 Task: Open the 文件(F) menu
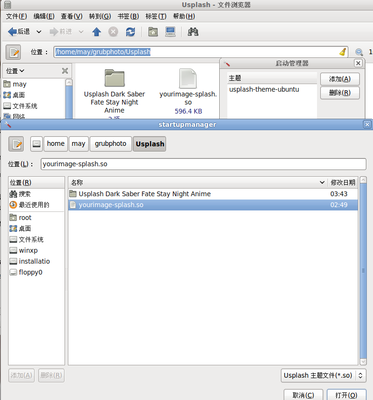(x=16, y=16)
